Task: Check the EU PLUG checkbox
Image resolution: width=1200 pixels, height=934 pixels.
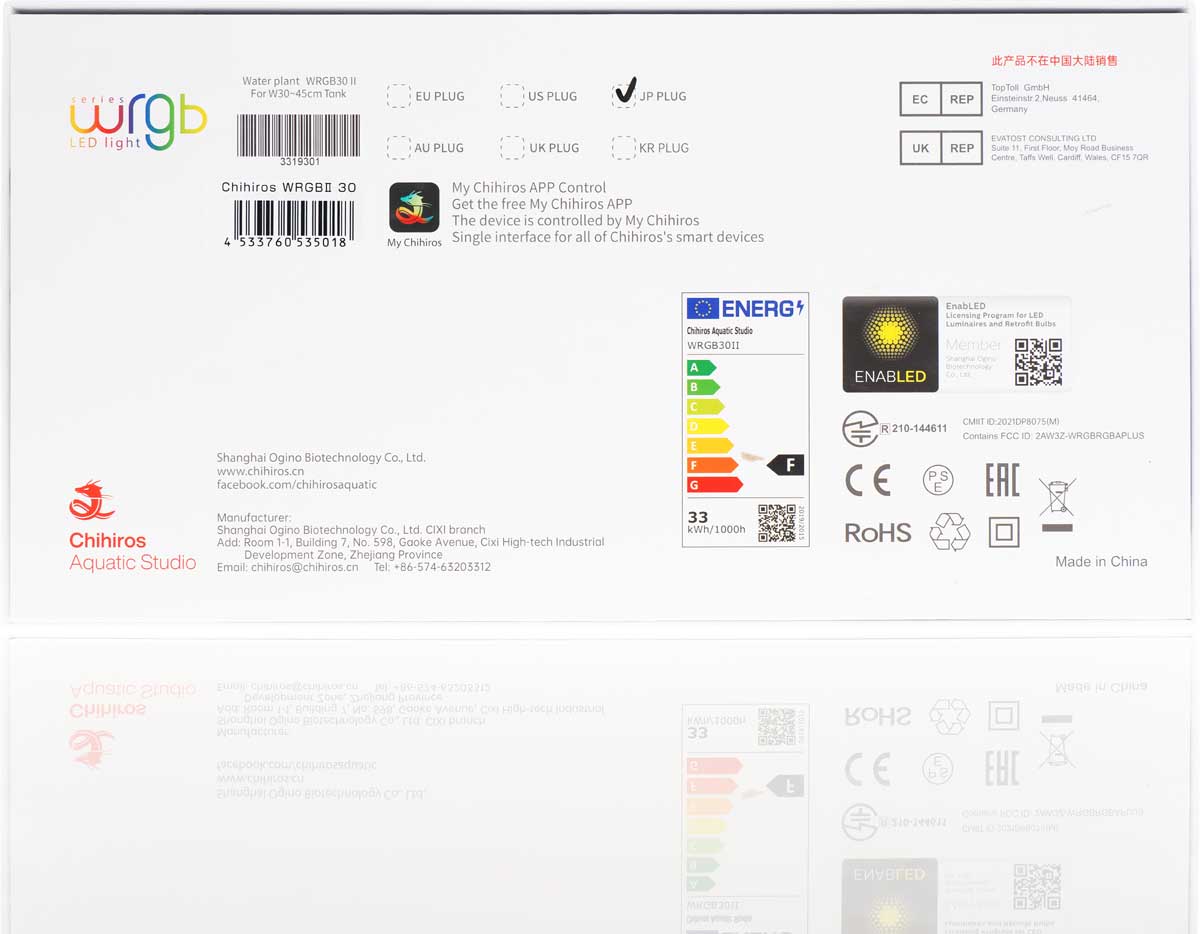Action: [398, 96]
